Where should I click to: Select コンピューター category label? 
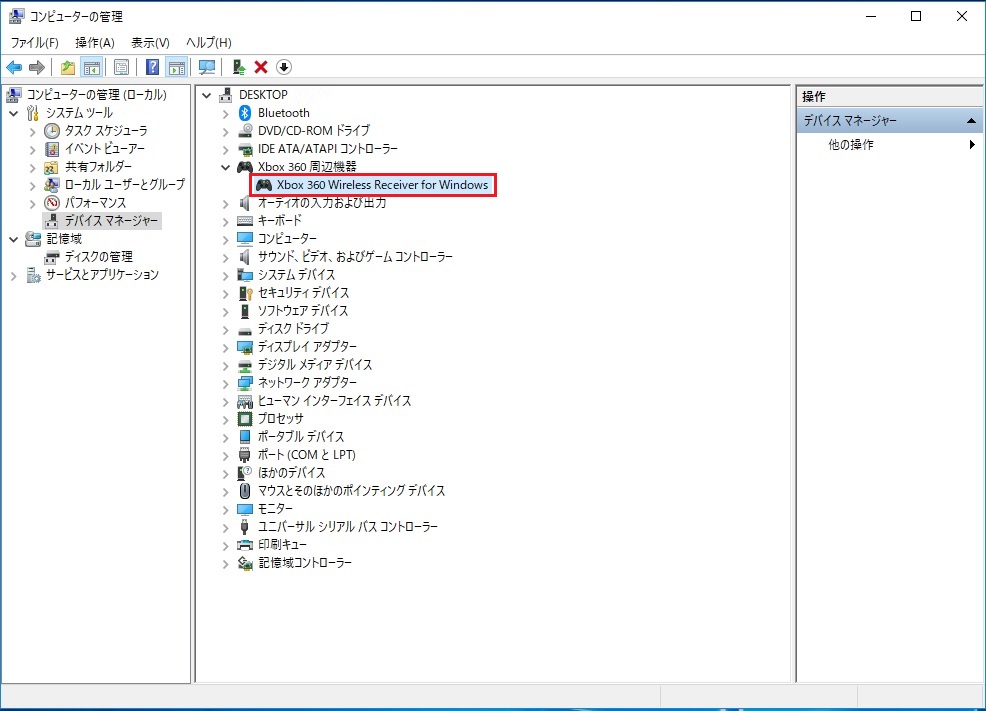[x=287, y=239]
